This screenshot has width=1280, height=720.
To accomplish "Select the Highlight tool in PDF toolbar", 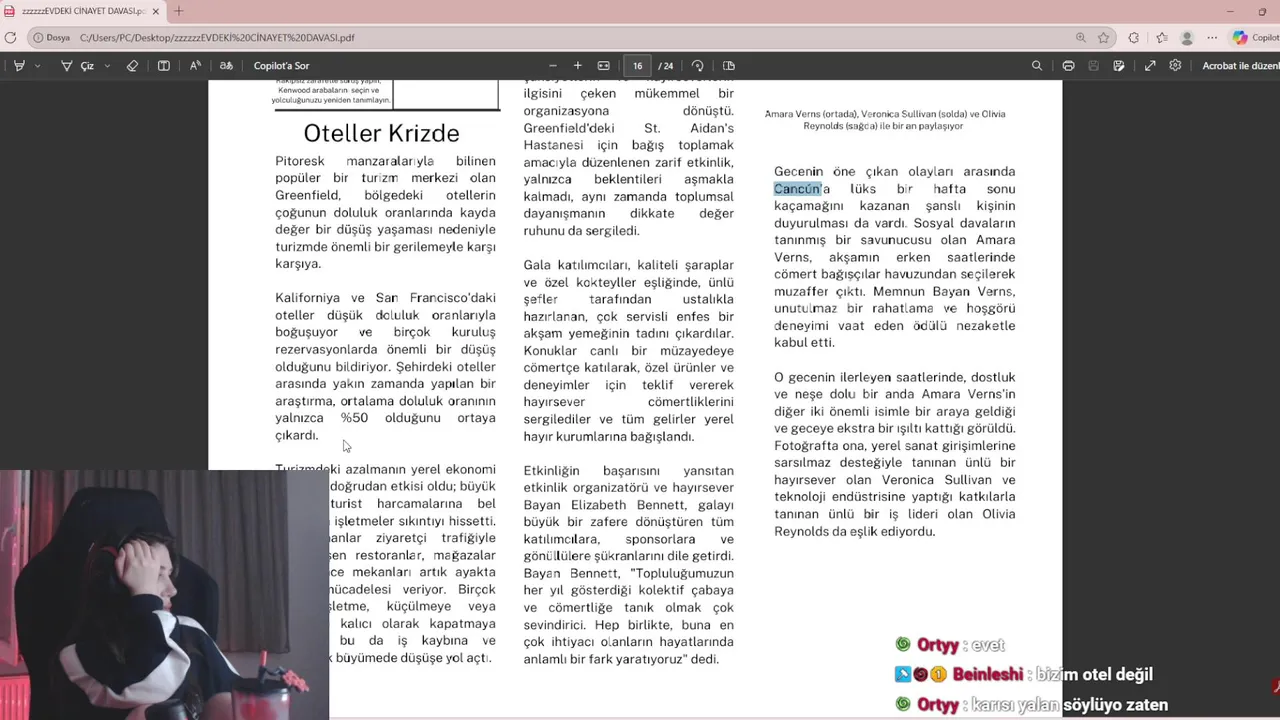I will (19, 66).
